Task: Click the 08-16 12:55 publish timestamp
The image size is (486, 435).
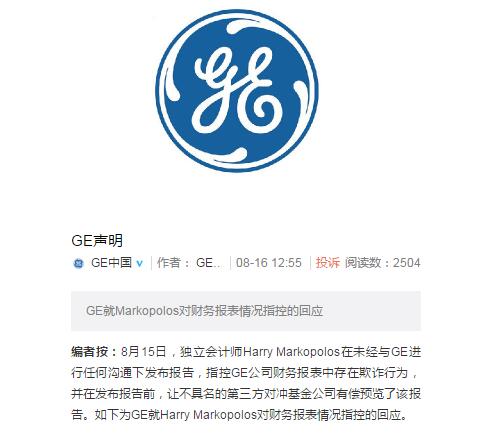Action: pyautogui.click(x=269, y=263)
